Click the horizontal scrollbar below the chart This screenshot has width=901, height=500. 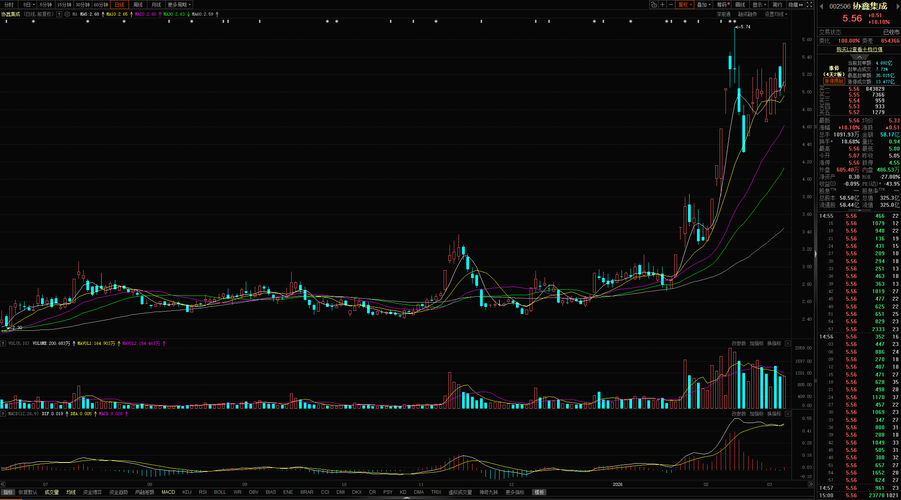pyautogui.click(x=406, y=484)
